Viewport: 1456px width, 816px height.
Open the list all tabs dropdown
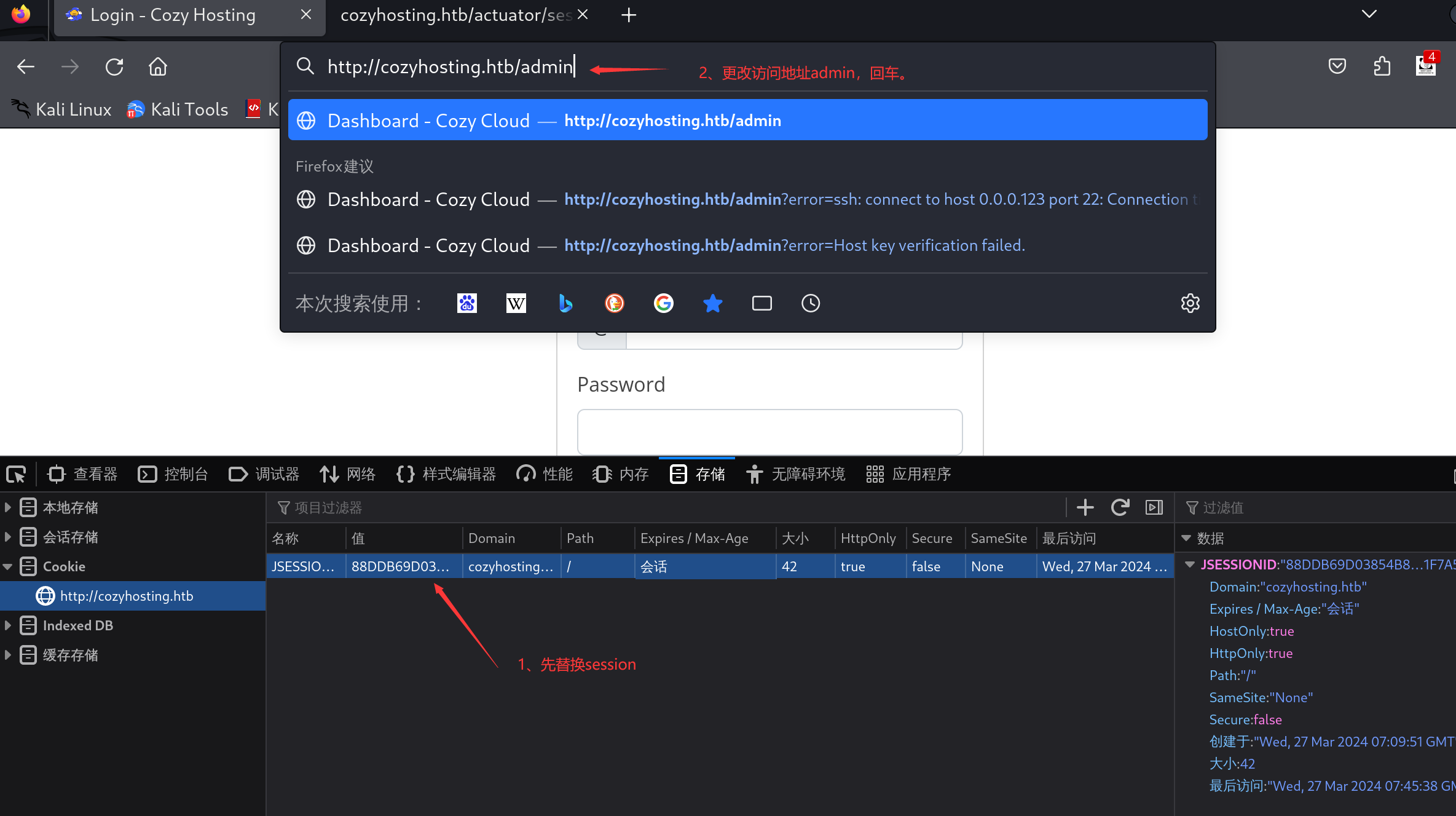tap(1369, 14)
